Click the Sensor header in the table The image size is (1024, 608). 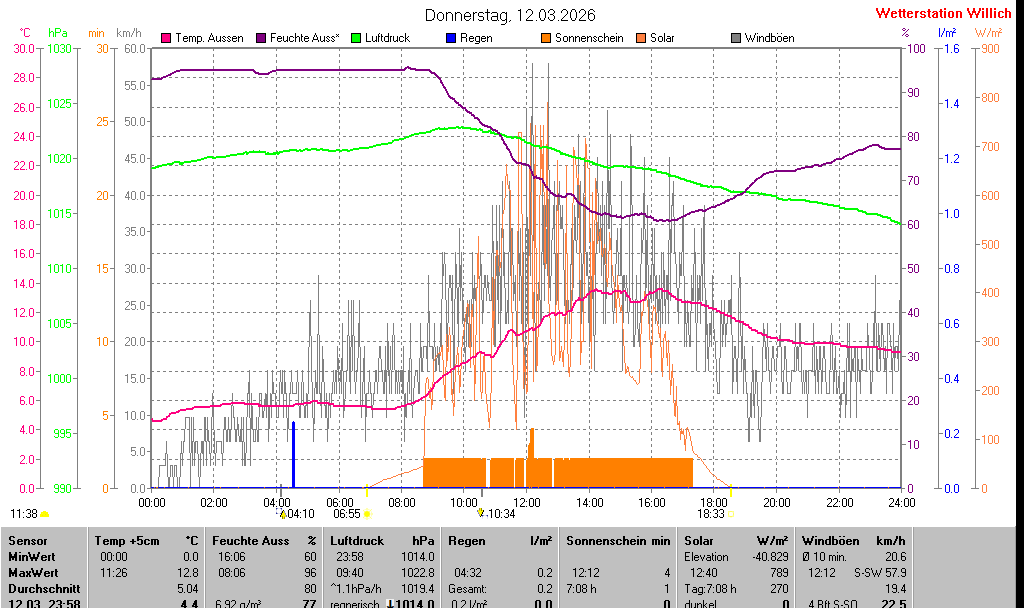pos(27,541)
